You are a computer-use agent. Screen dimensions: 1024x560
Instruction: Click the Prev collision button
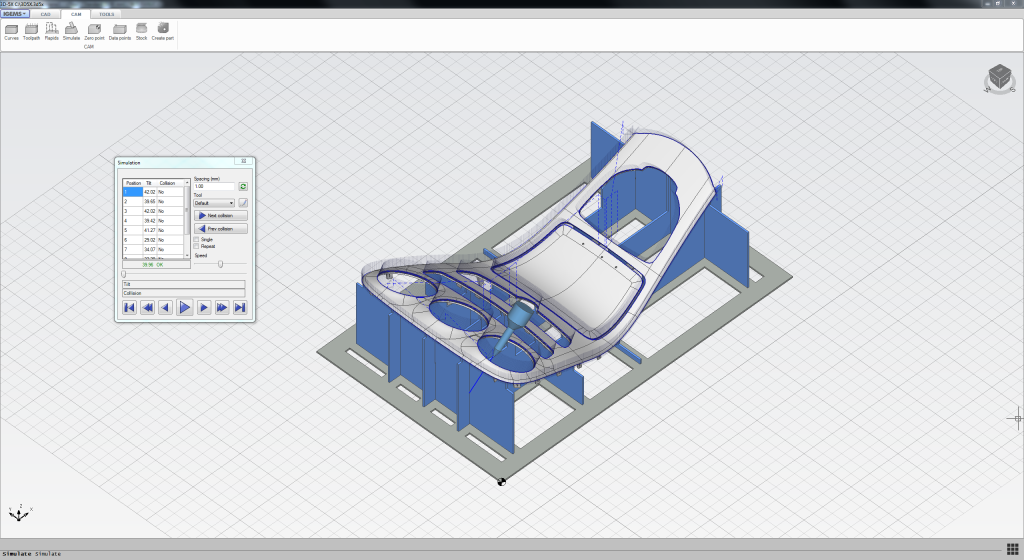pyautogui.click(x=221, y=228)
